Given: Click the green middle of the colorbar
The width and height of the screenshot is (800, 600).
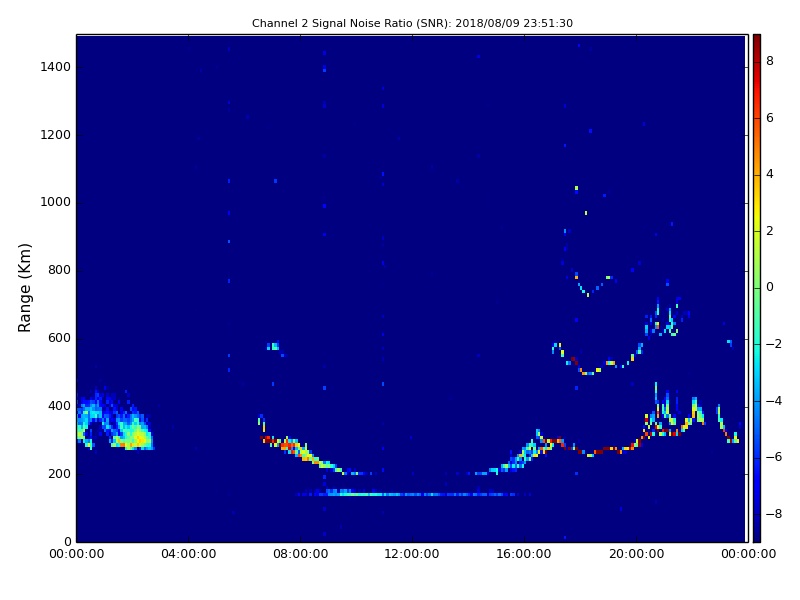Looking at the screenshot, I should pyautogui.click(x=757, y=288).
